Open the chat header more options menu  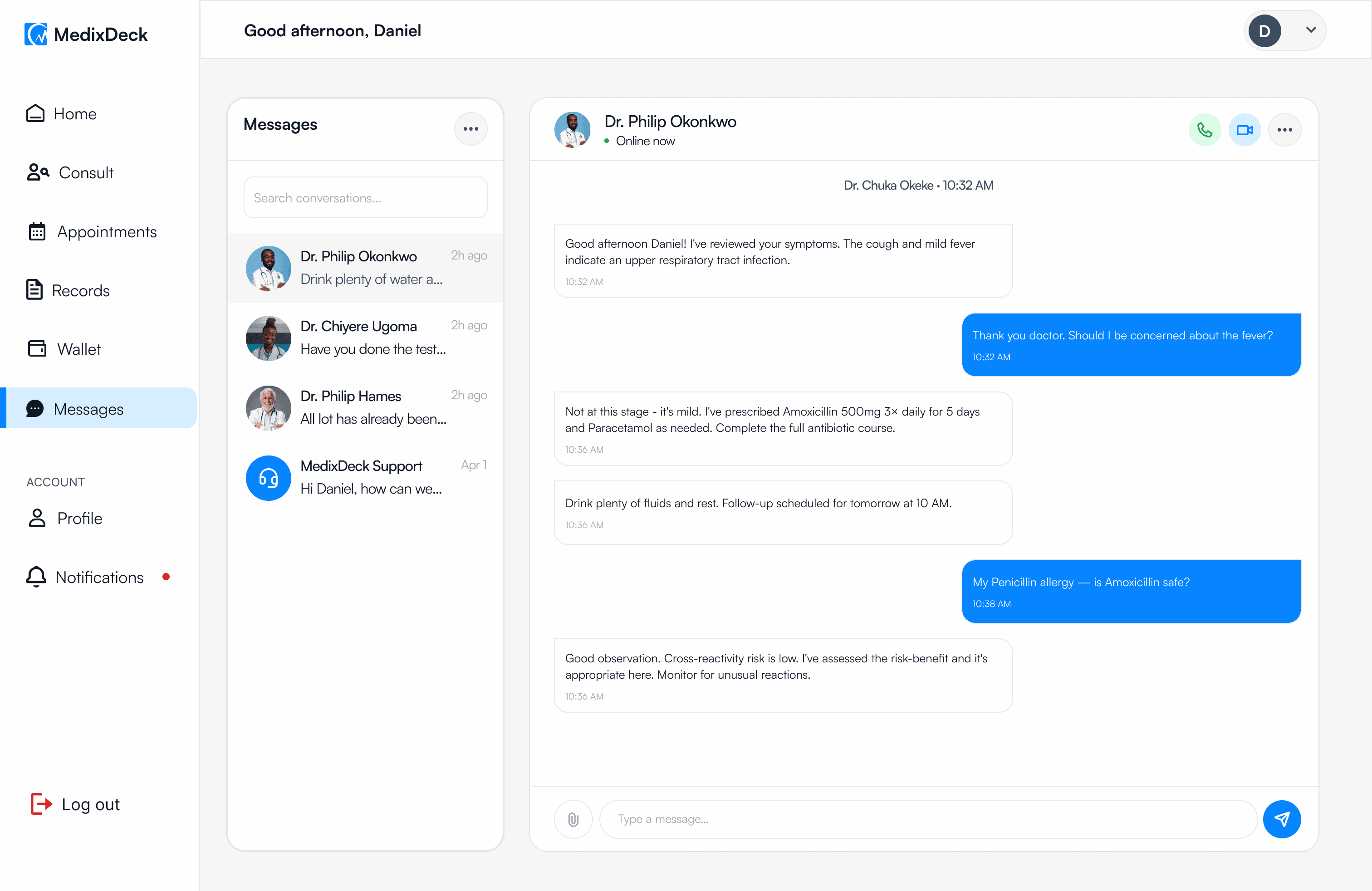(1284, 130)
